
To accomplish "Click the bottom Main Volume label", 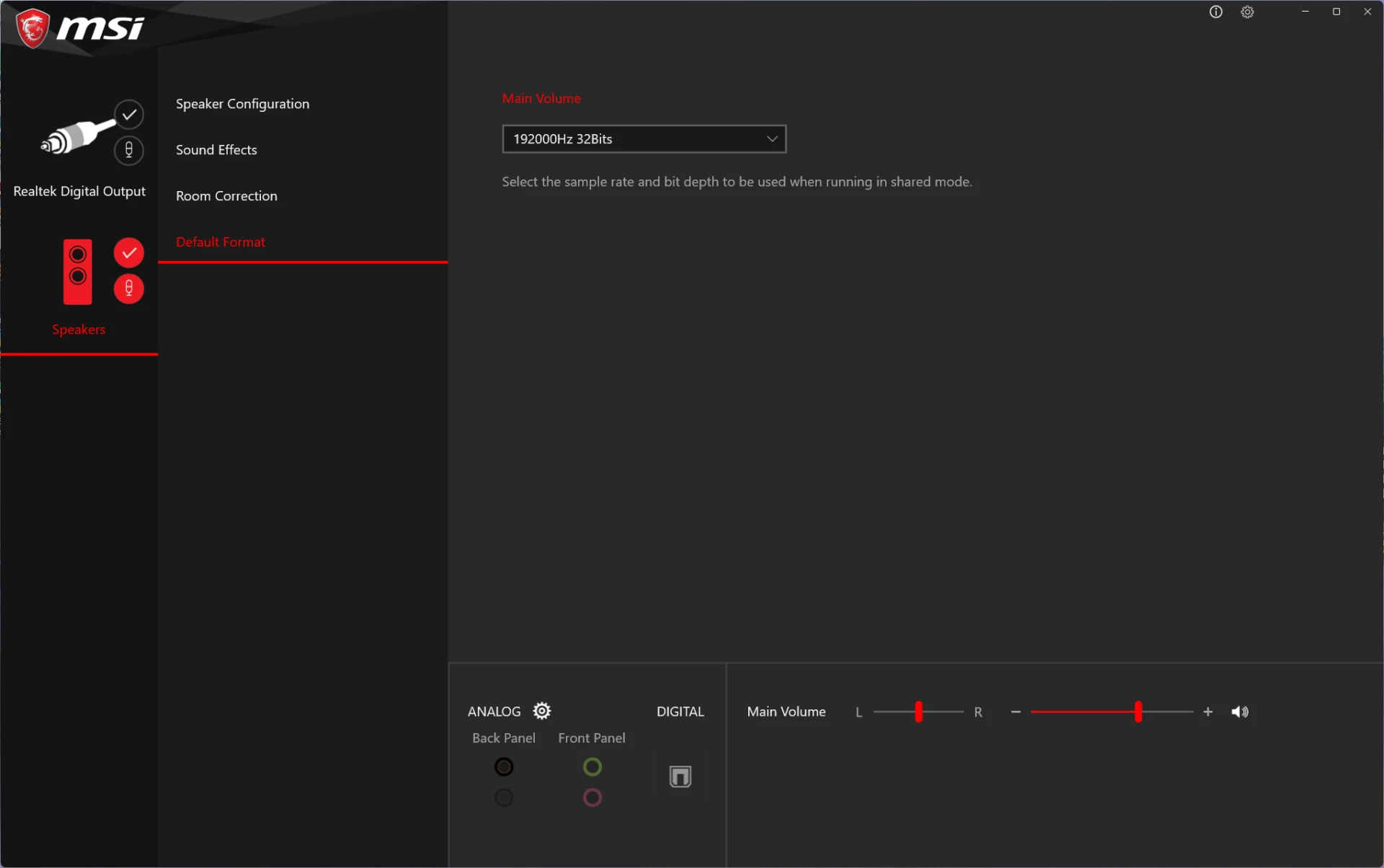I will point(786,712).
